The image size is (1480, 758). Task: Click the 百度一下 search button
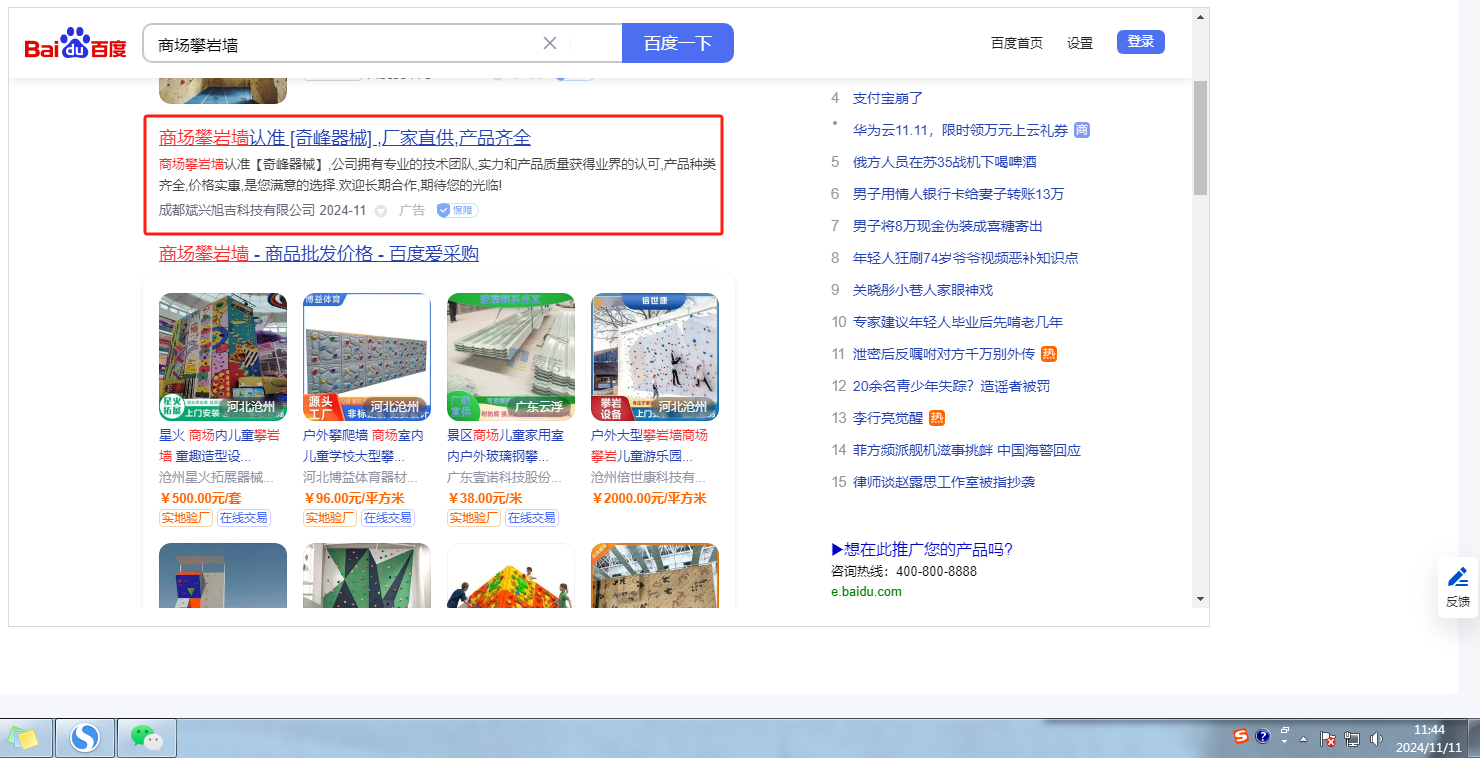tap(678, 43)
